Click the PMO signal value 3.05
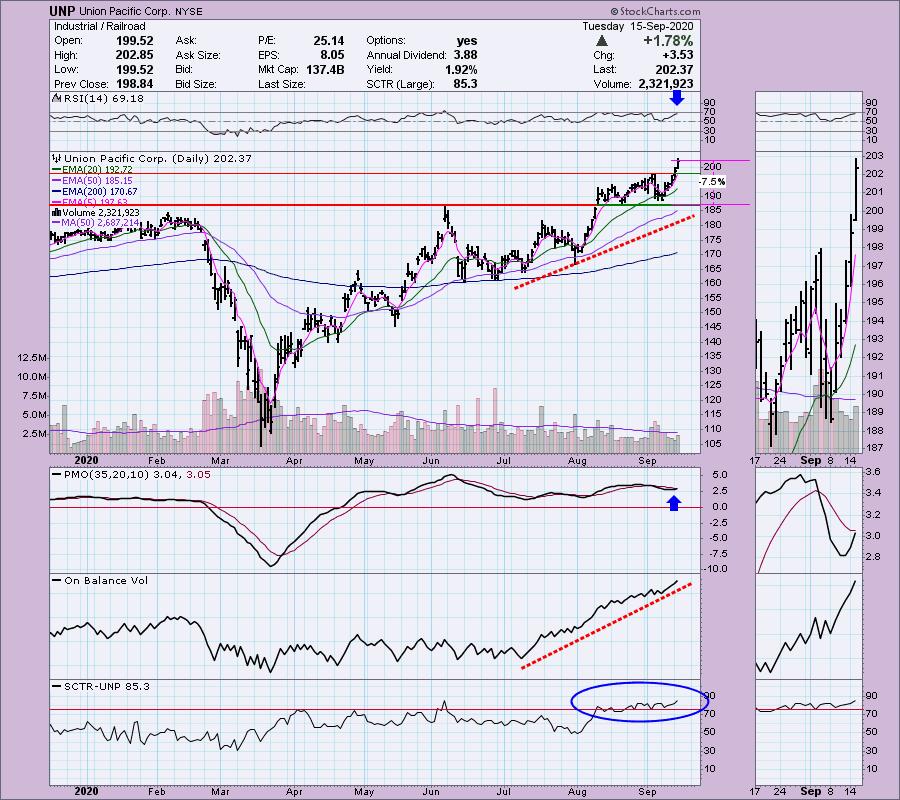 [x=198, y=475]
